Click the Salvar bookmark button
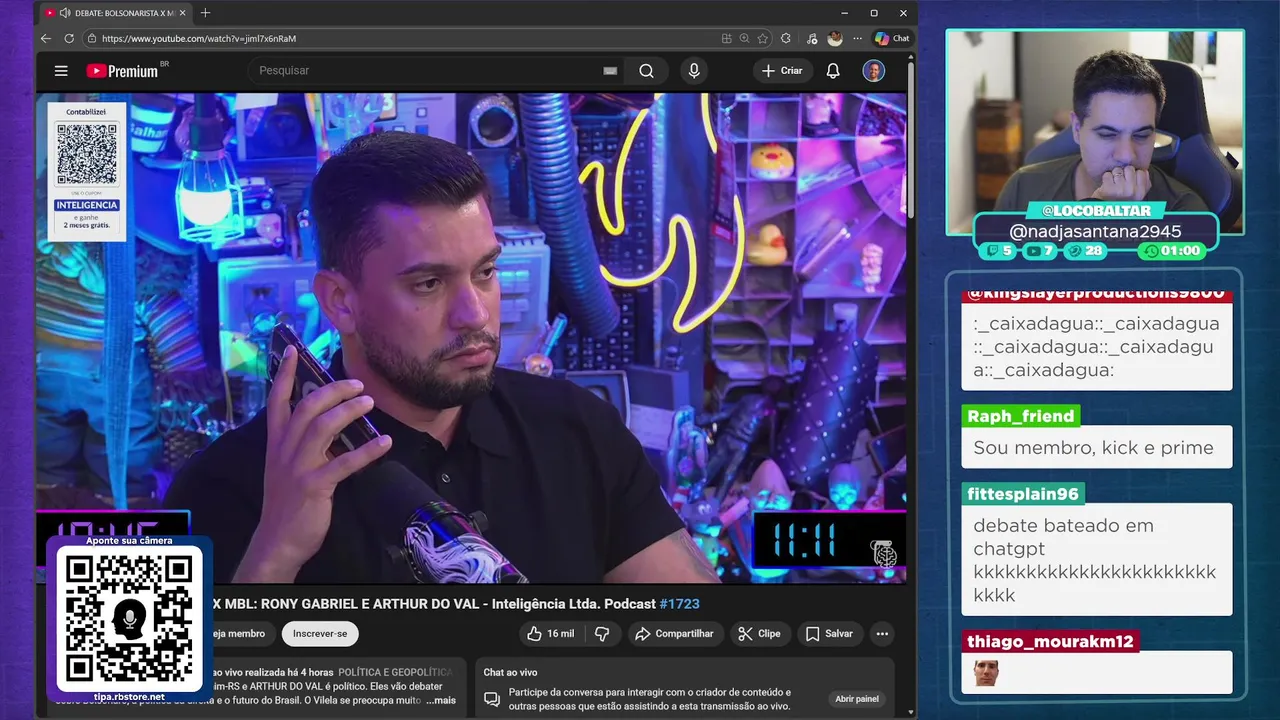The width and height of the screenshot is (1280, 720). tap(829, 634)
